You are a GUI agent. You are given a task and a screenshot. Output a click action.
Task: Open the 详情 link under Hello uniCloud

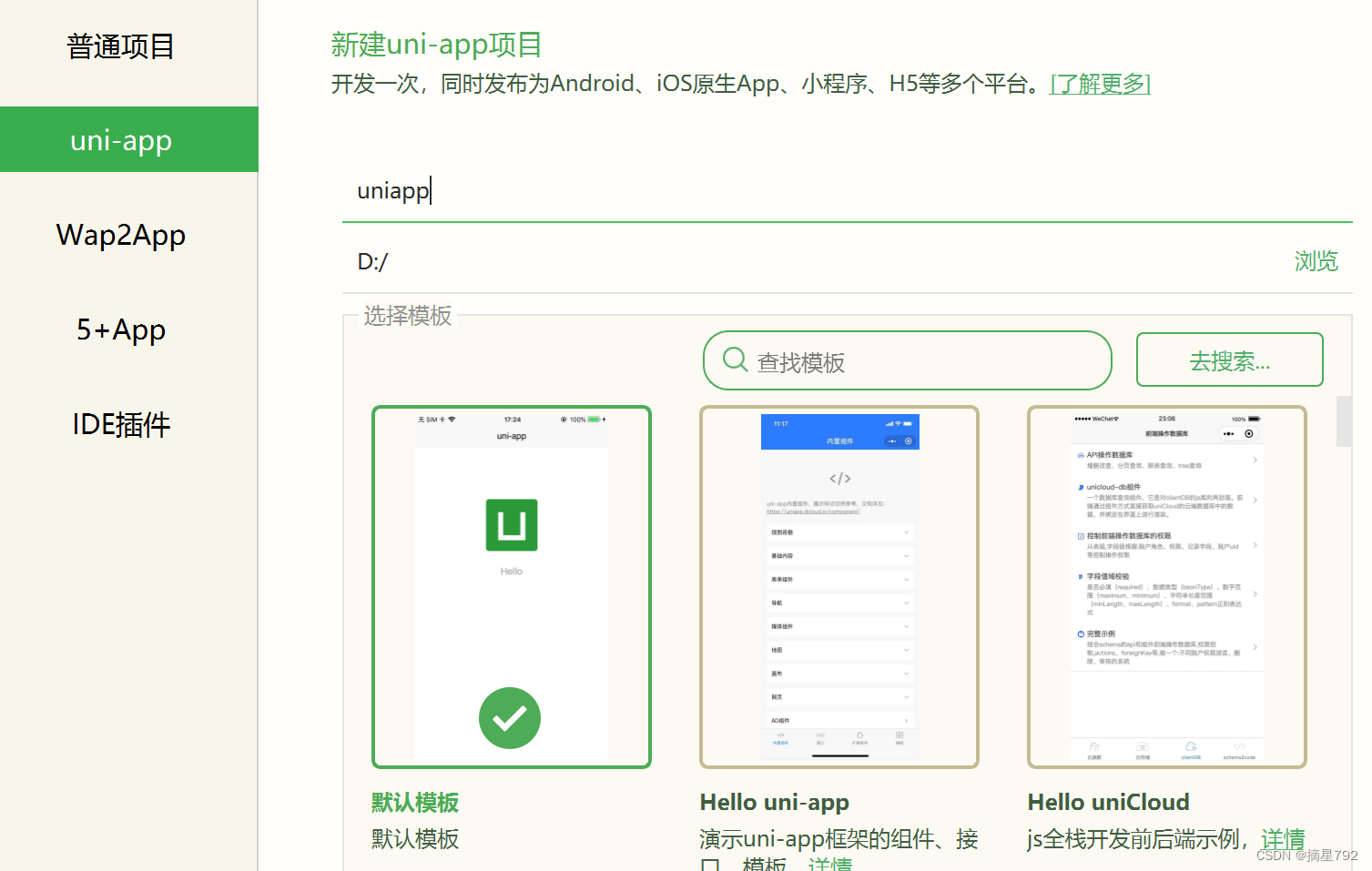tap(1283, 838)
